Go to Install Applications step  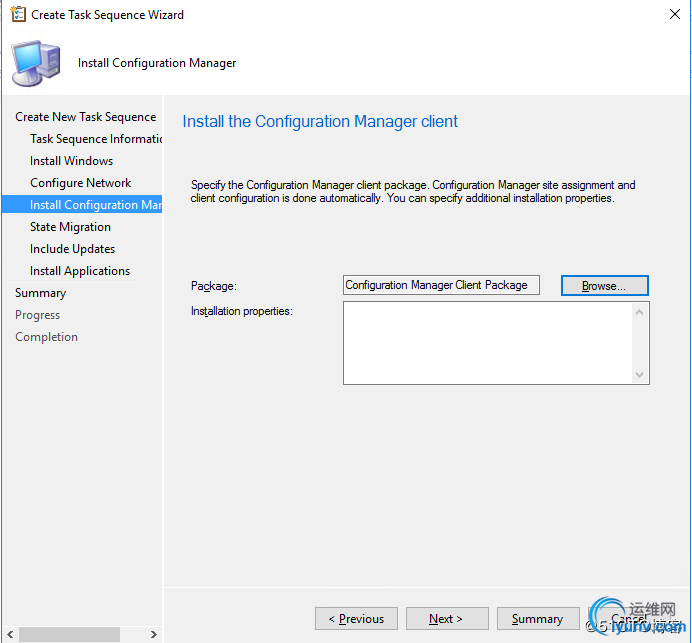[x=80, y=271]
